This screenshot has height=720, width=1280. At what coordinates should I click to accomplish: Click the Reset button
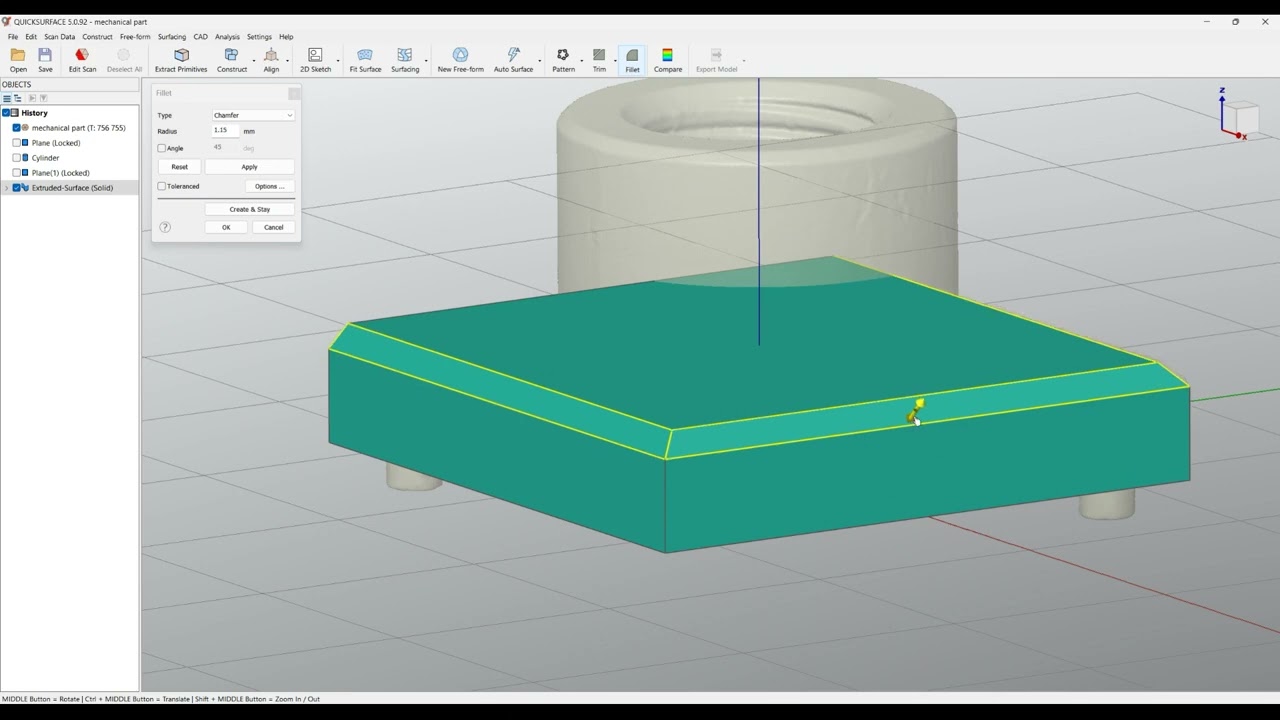(179, 167)
